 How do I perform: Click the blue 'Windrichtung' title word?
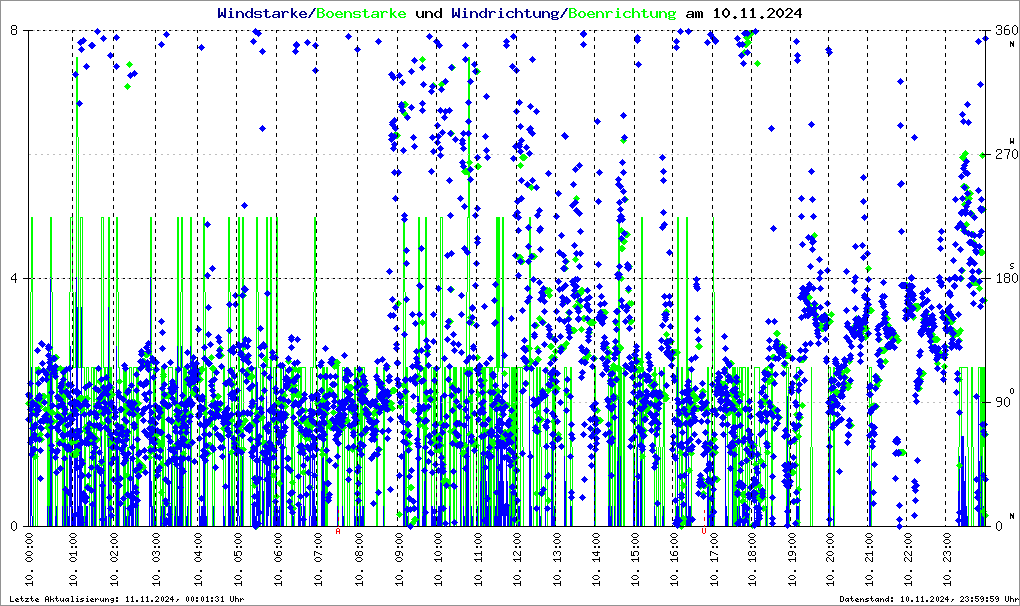click(506, 13)
